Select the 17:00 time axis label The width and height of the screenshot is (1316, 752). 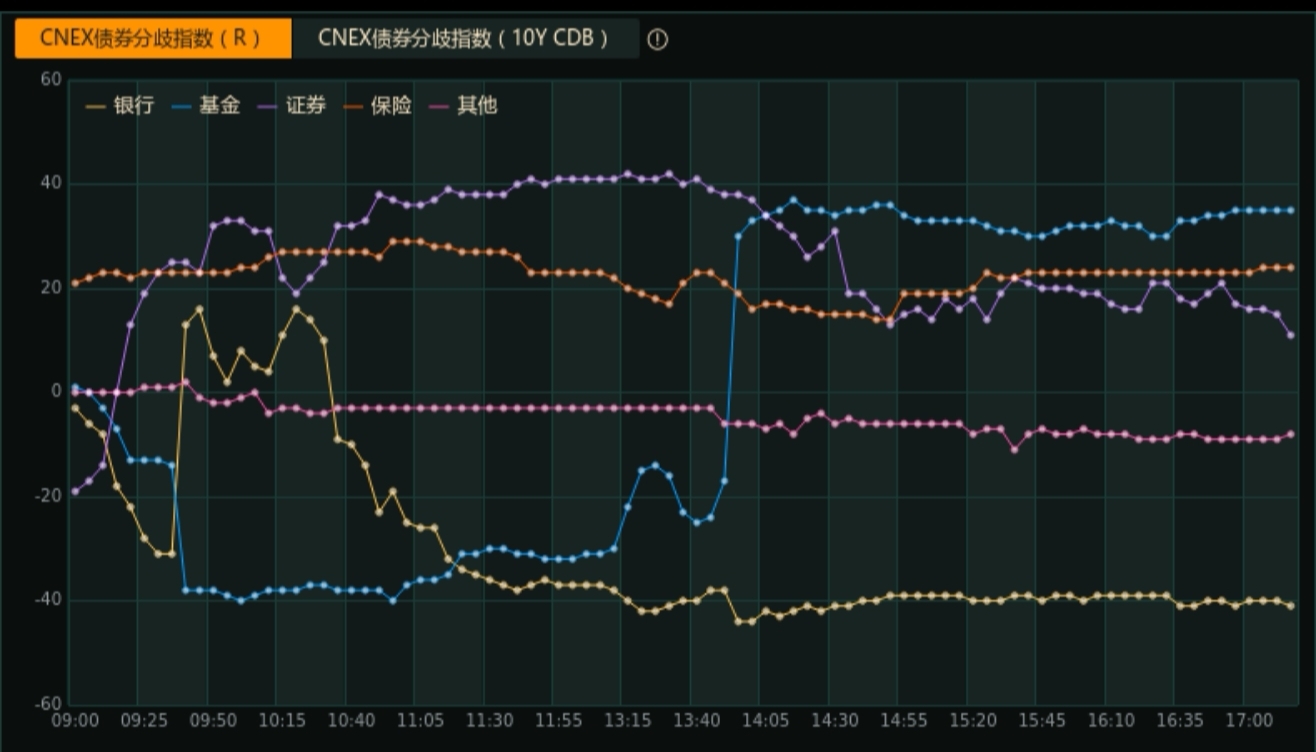(1249, 720)
